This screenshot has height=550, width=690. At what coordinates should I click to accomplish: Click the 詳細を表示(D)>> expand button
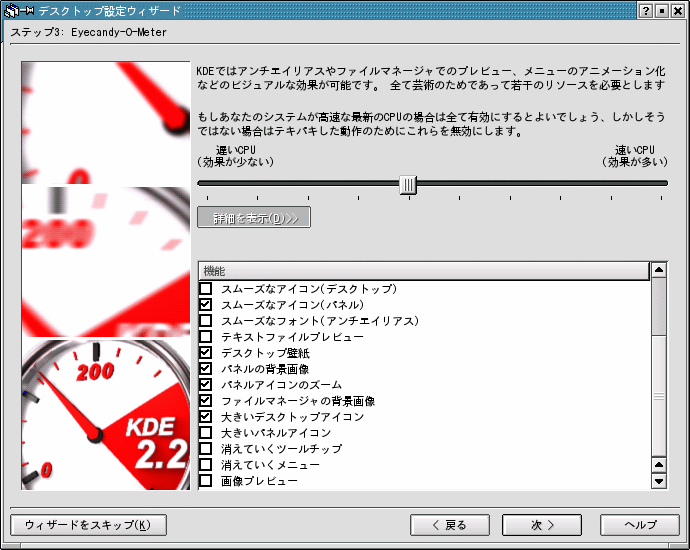(x=254, y=217)
